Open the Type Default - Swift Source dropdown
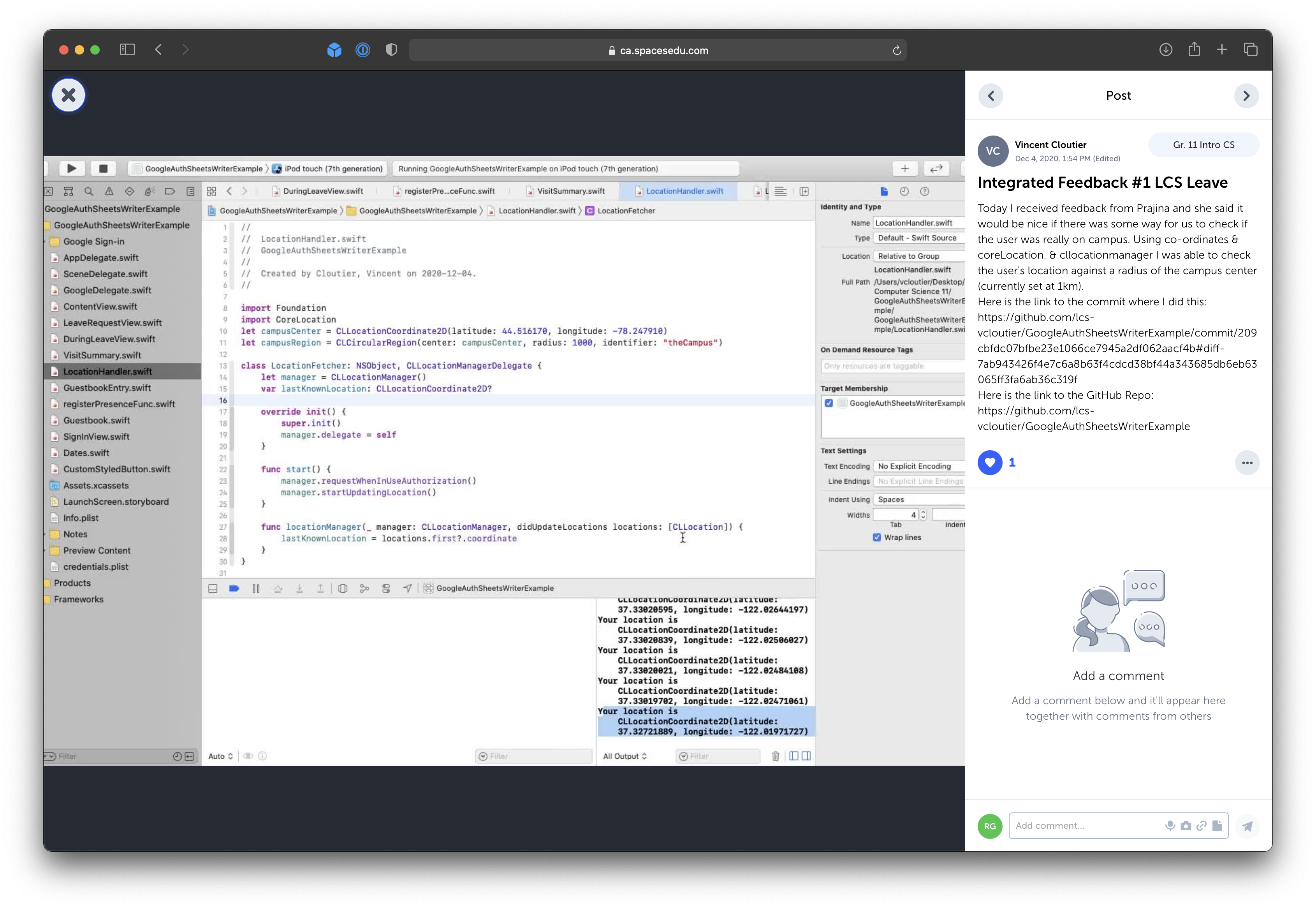Screen dimensions: 1316x909 [918, 238]
